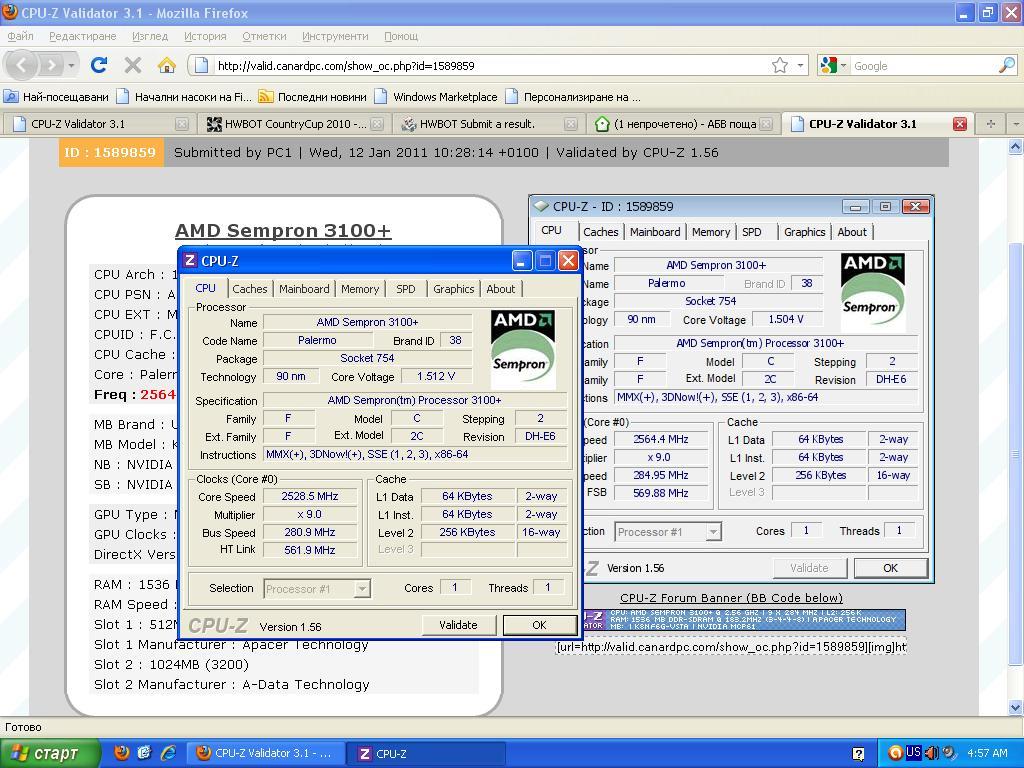Click AMD Sempron logo in validator screenshot
This screenshot has height=768, width=1024.
pyautogui.click(x=872, y=293)
